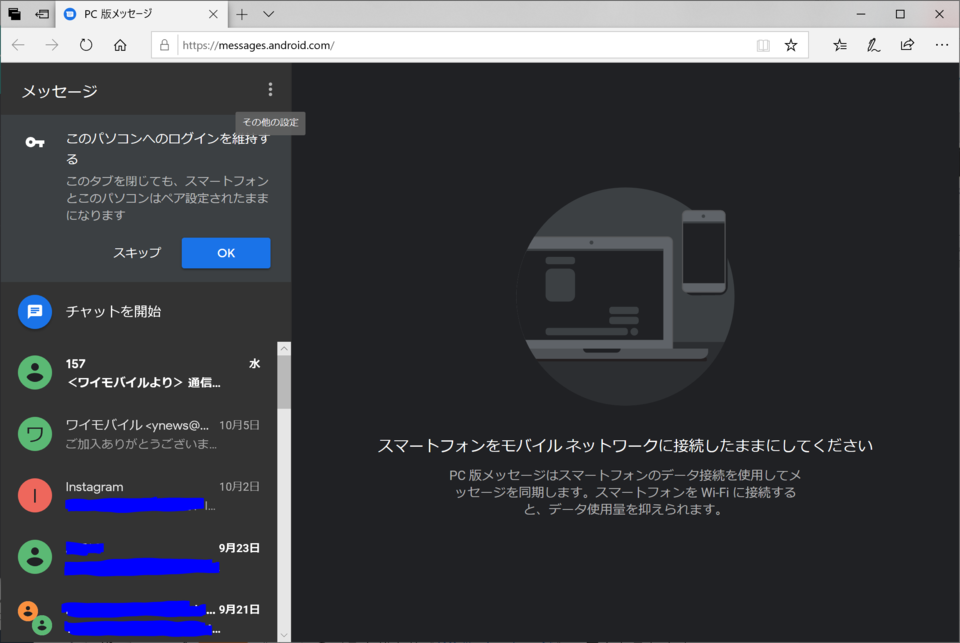The width and height of the screenshot is (960, 643).
Task: Click the avatar for 9月23日 conversation
Action: pos(35,557)
